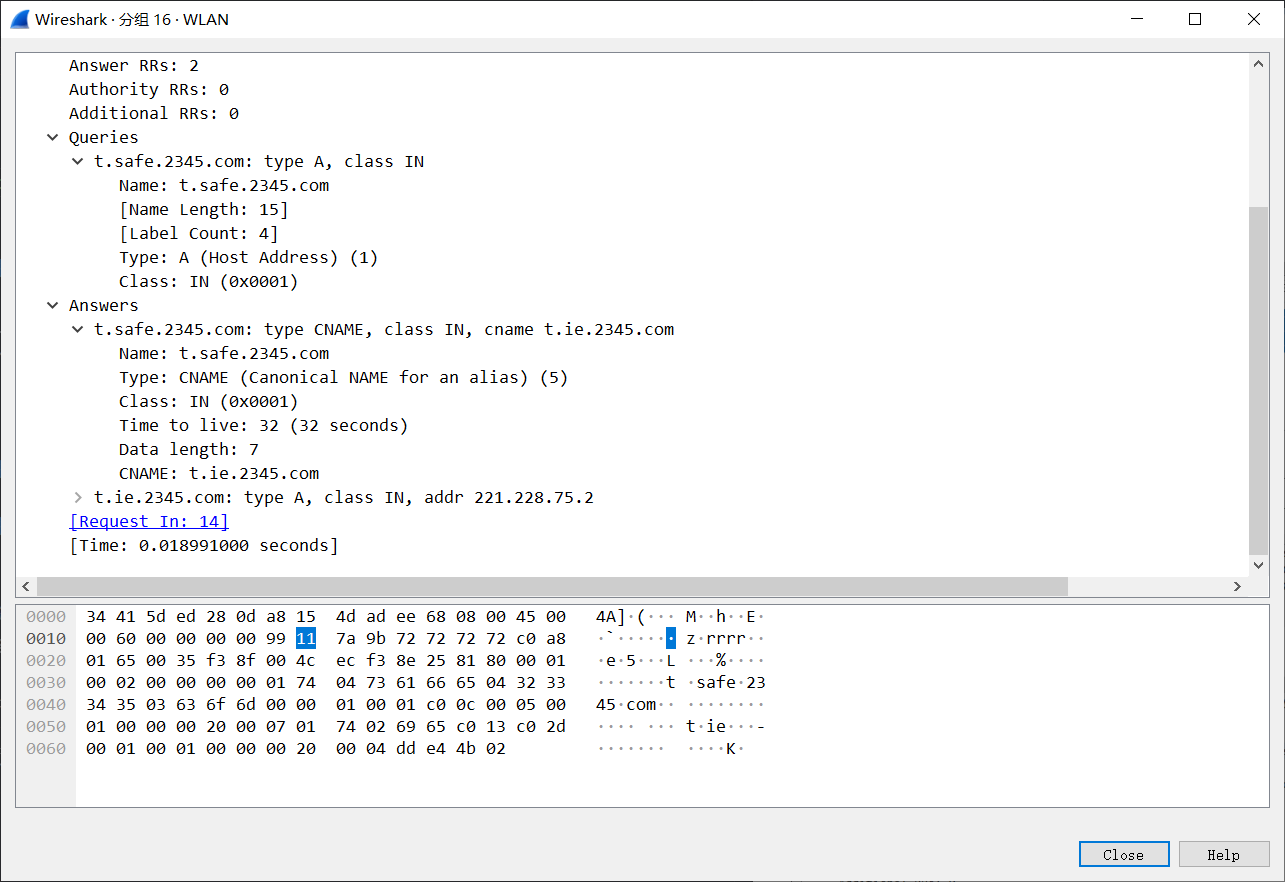Collapse the CNAME answer record
Image resolution: width=1285 pixels, height=882 pixels.
coord(78,330)
